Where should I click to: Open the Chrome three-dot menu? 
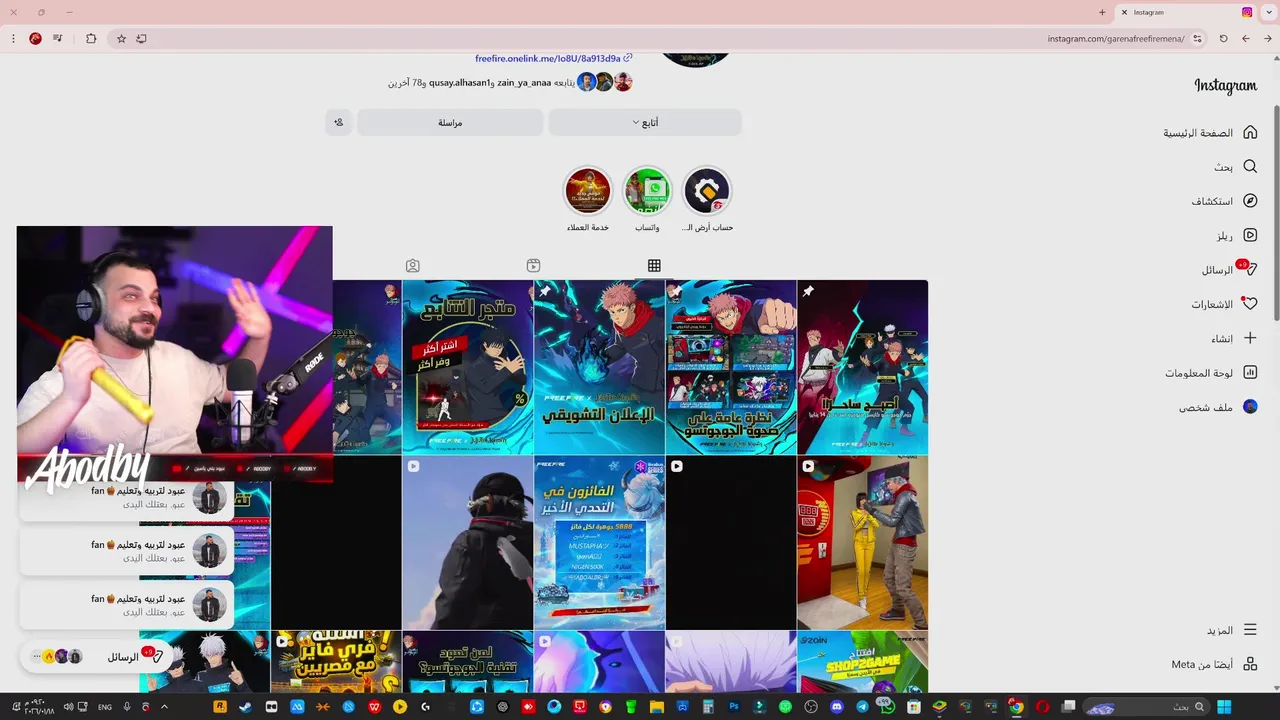13,39
